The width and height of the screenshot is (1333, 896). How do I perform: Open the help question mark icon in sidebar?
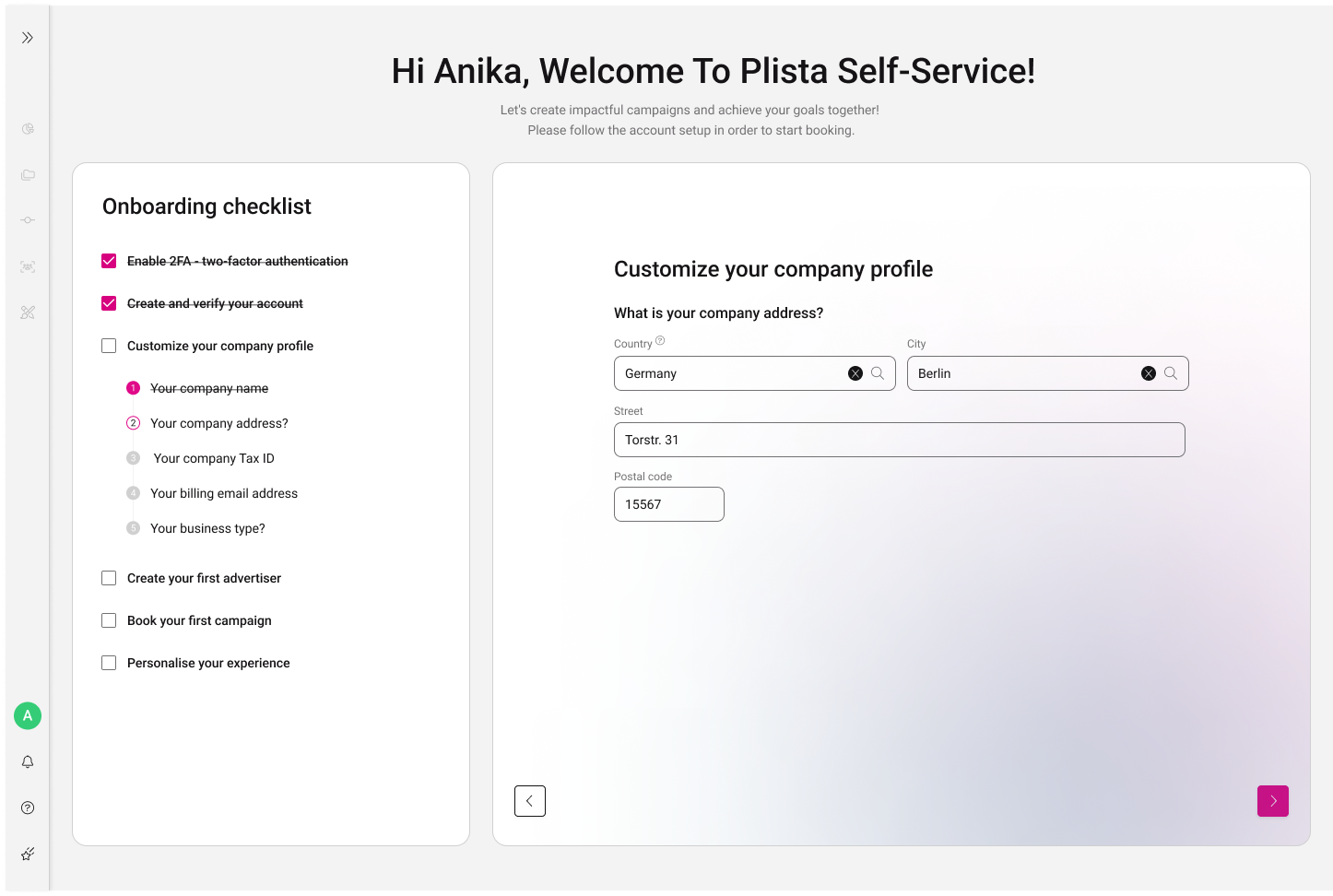[x=28, y=808]
